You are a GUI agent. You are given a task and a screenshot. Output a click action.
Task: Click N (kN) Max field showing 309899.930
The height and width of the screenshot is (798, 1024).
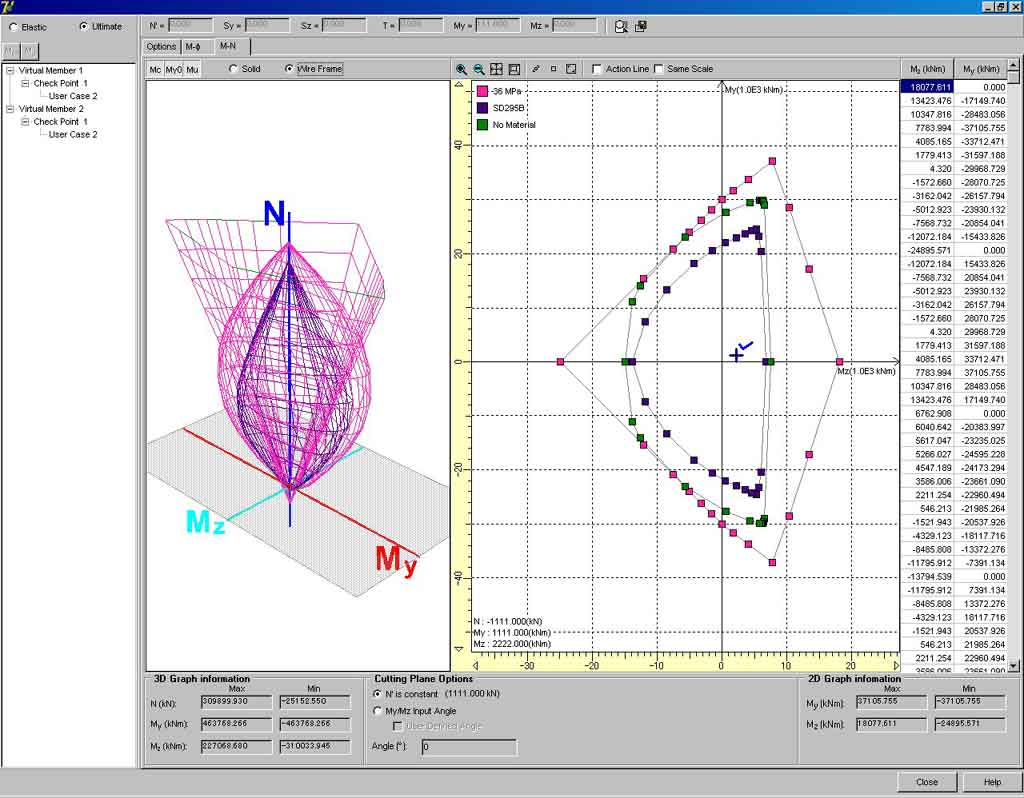(x=236, y=702)
